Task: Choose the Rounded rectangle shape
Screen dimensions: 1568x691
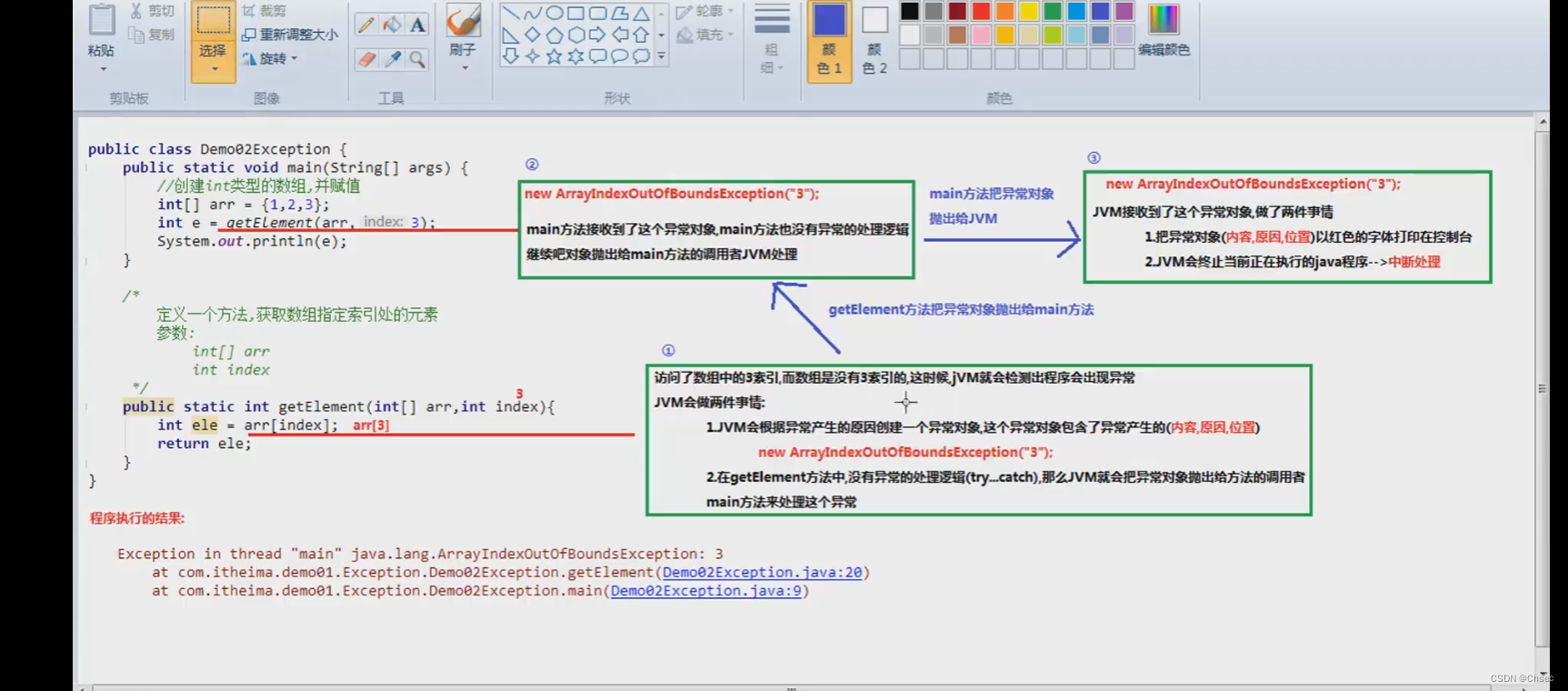Action: coord(597,13)
